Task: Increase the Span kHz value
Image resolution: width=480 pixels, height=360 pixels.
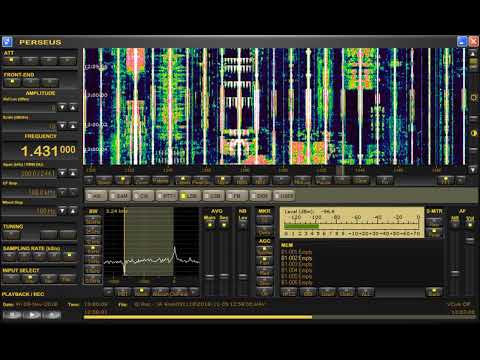Action: (x=73, y=173)
